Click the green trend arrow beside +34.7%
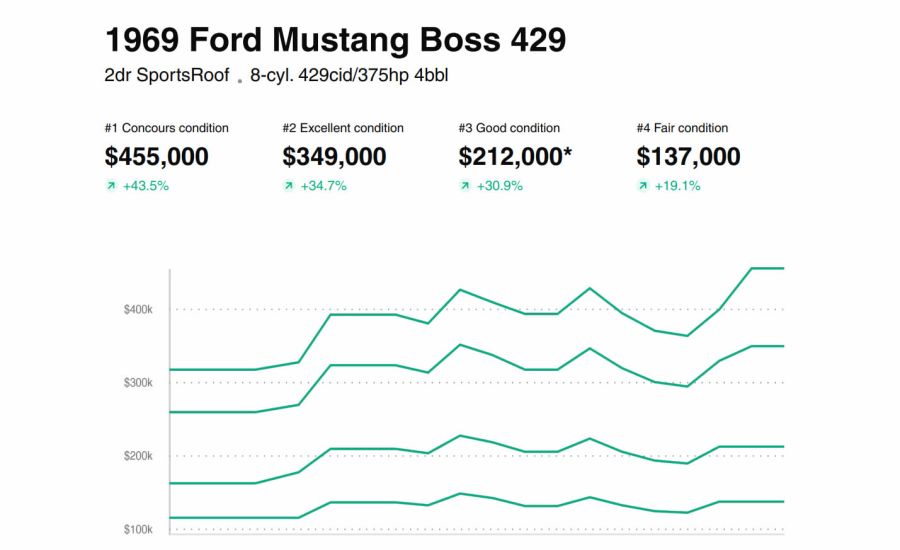 tap(288, 186)
